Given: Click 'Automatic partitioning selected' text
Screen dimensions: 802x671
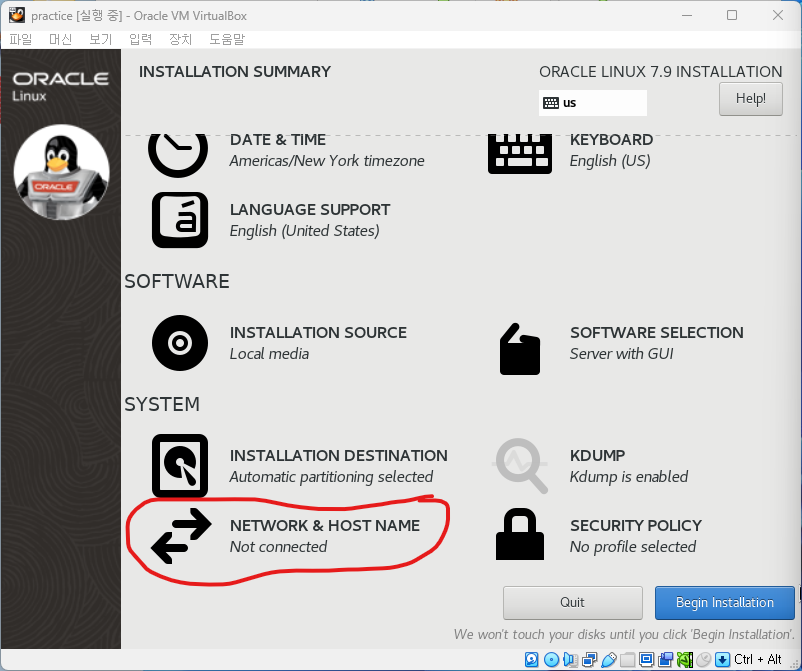Looking at the screenshot, I should coord(331,477).
